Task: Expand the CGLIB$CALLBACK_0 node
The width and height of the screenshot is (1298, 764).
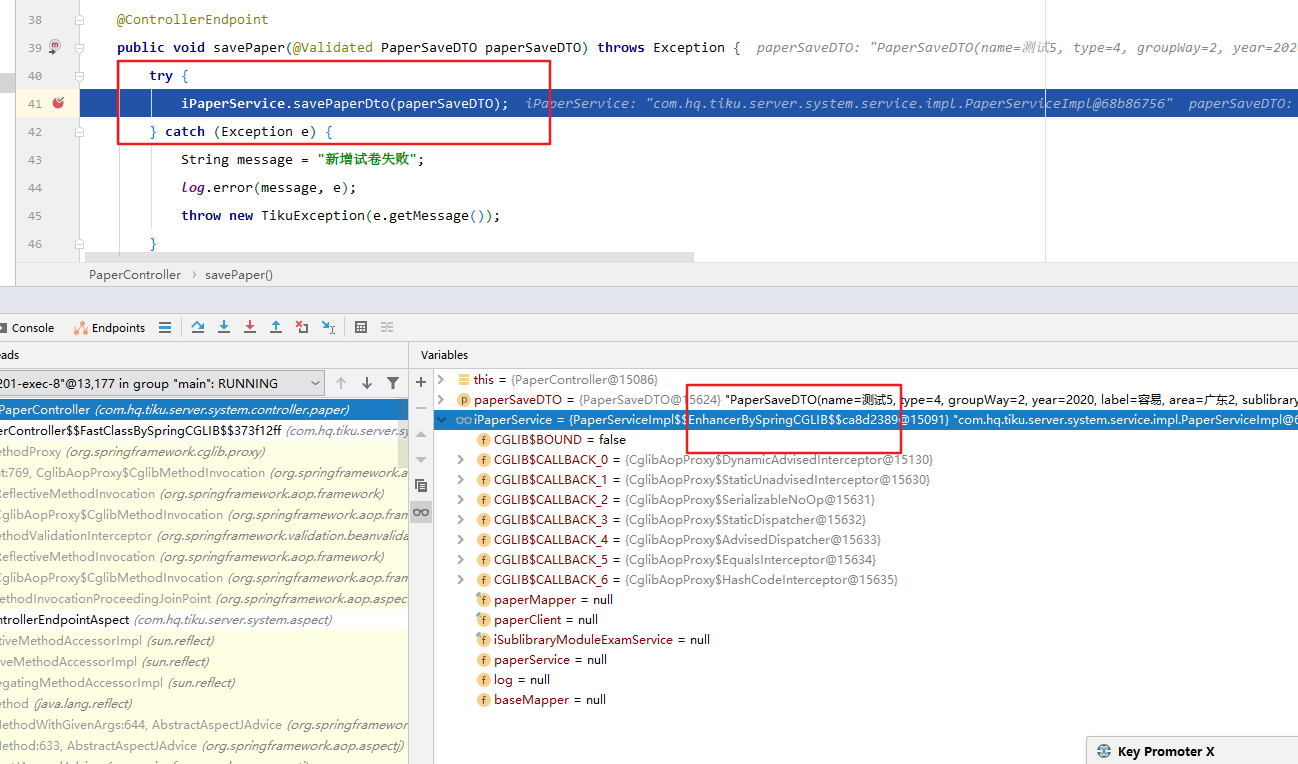Action: [461, 460]
